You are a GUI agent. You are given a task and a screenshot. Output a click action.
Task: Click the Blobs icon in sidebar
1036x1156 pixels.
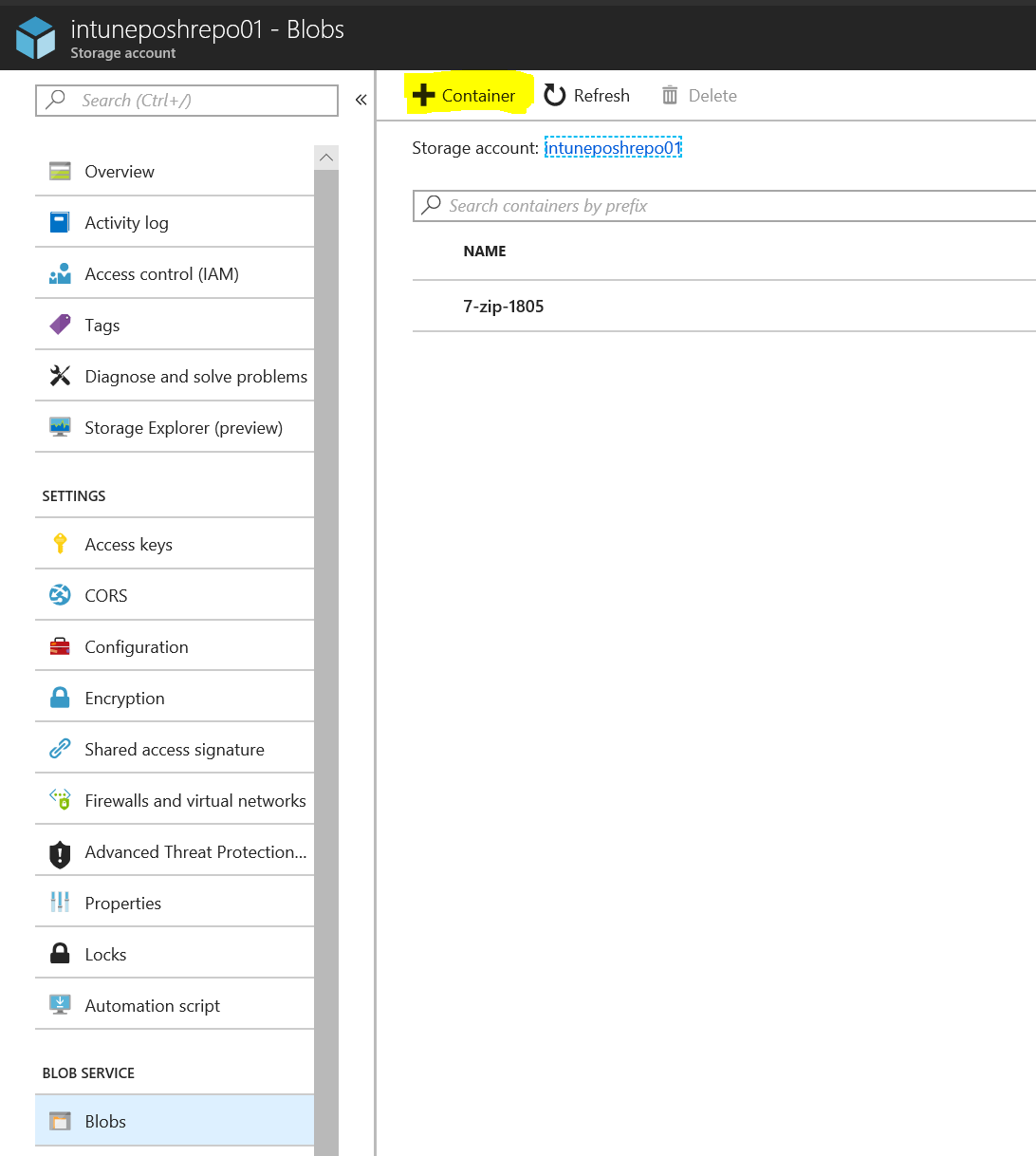click(60, 1121)
